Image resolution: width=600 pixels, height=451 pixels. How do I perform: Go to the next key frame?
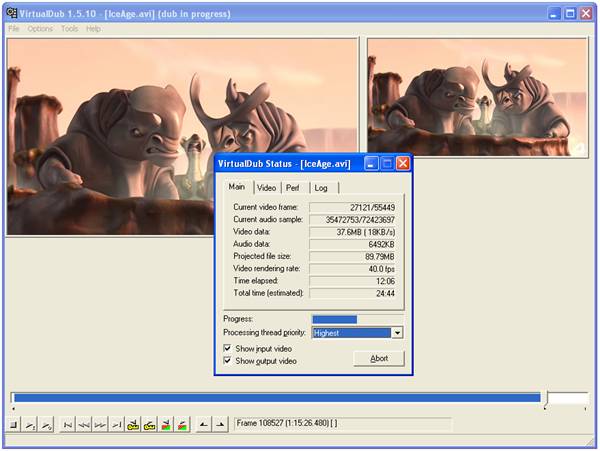(149, 425)
